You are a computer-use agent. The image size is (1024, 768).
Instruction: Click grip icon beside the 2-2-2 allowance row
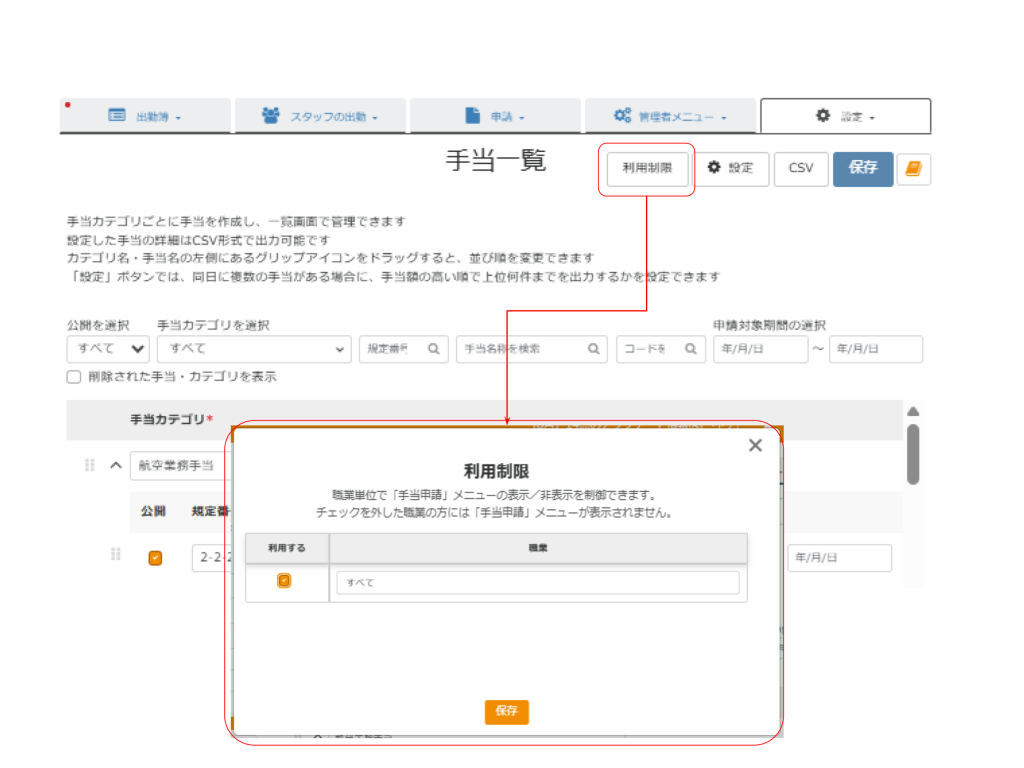click(116, 554)
